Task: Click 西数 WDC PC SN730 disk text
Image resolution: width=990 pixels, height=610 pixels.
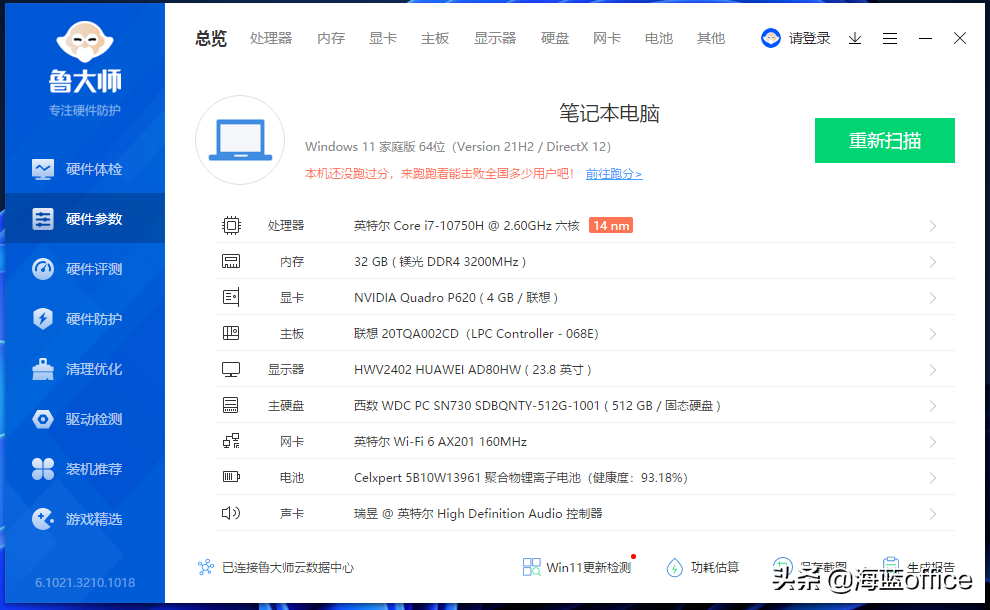Action: coord(537,405)
